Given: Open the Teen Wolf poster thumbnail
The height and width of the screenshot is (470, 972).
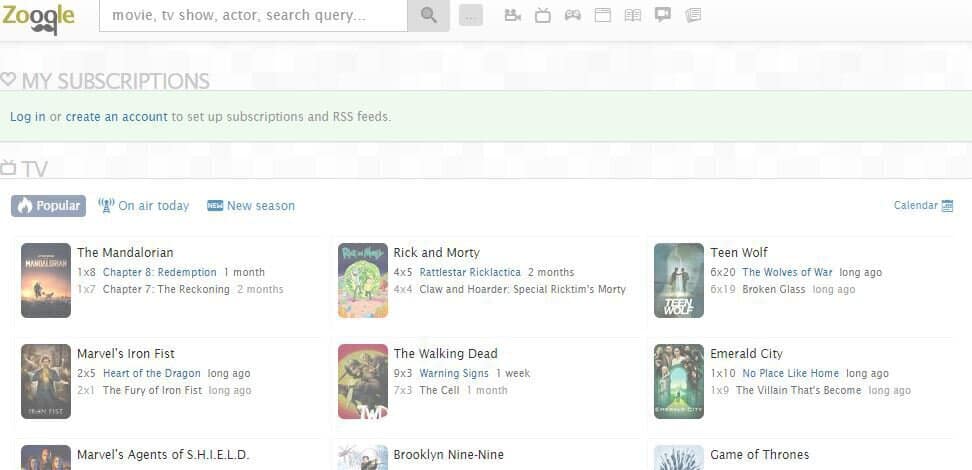Looking at the screenshot, I should (x=679, y=280).
